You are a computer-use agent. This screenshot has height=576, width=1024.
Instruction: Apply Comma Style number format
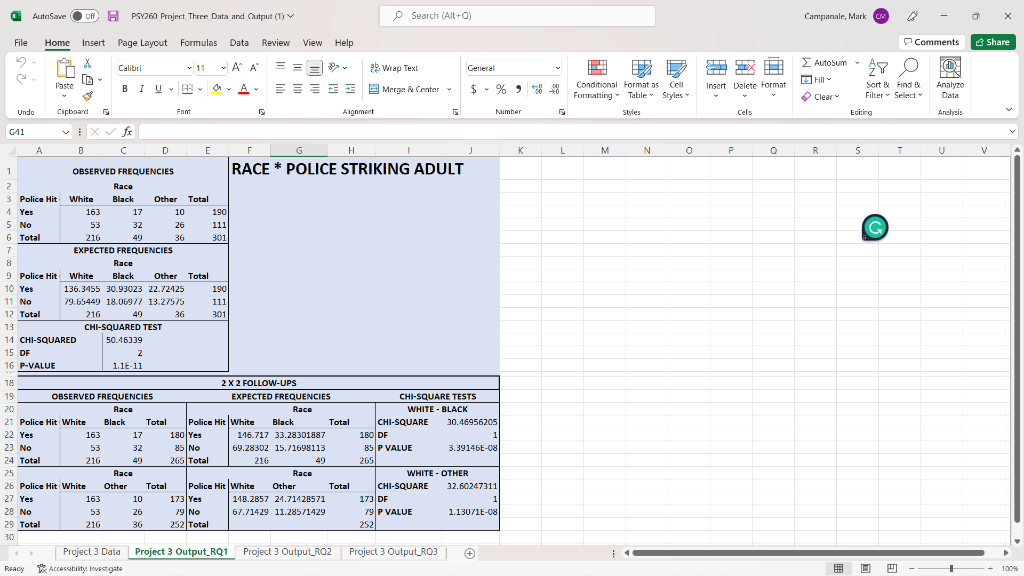point(519,89)
